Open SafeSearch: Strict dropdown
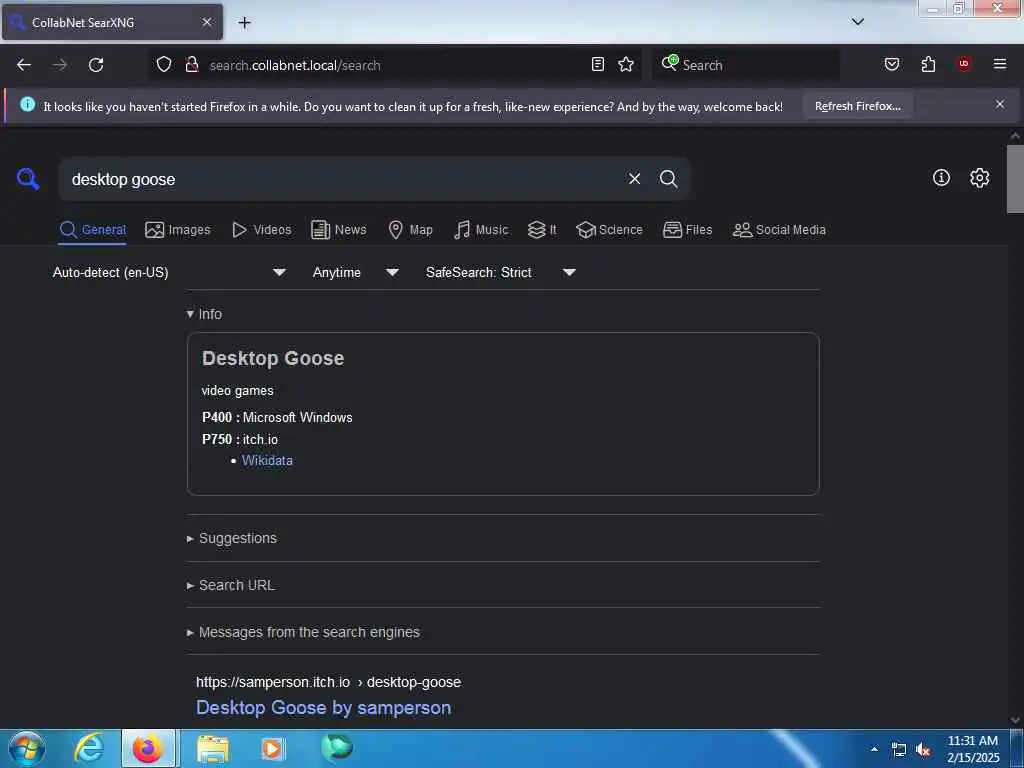The height and width of the screenshot is (768, 1024). (x=501, y=272)
